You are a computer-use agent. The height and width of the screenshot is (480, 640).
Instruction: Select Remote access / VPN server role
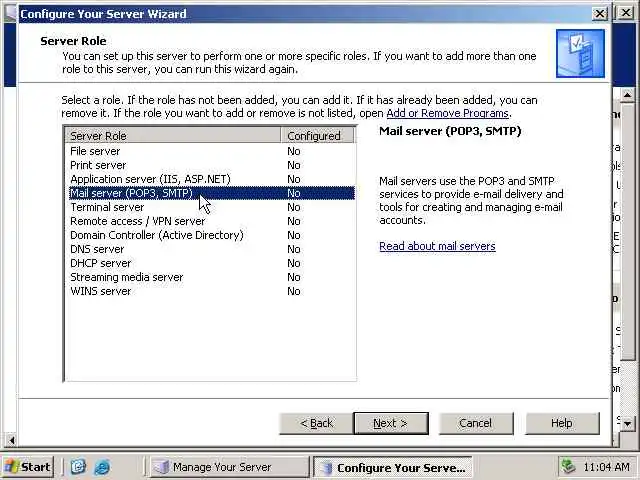click(211, 221)
